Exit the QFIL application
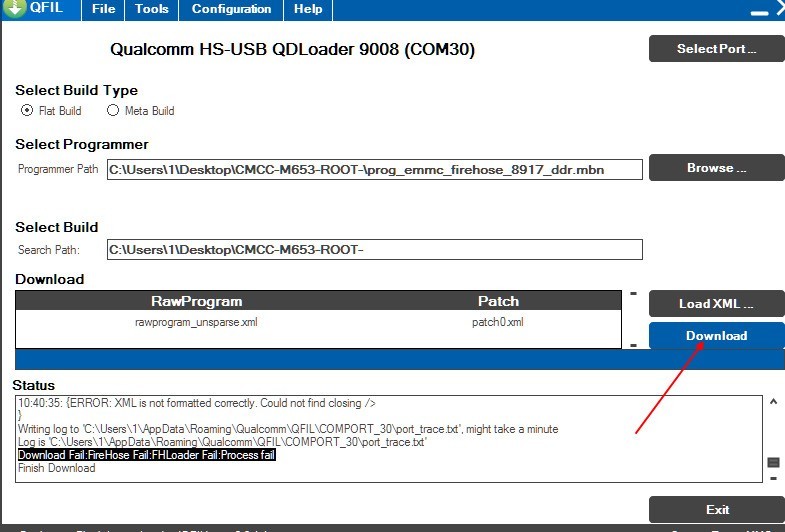This screenshot has width=785, height=532. pyautogui.click(x=716, y=509)
